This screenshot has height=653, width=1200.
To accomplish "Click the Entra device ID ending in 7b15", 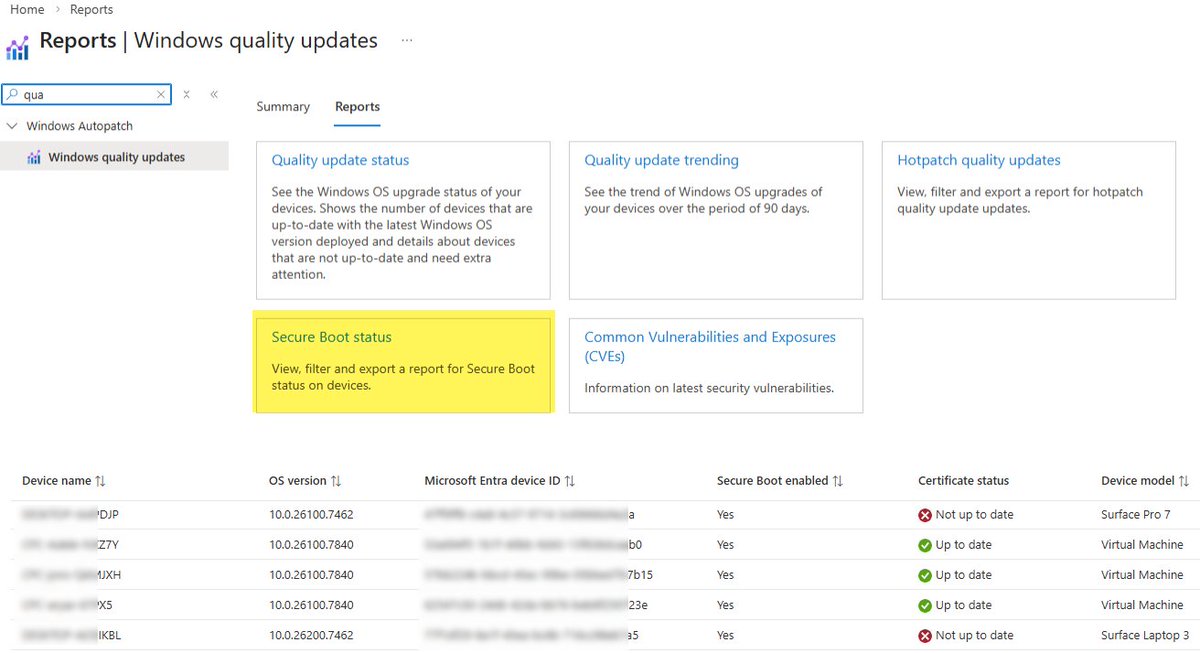I will (538, 575).
